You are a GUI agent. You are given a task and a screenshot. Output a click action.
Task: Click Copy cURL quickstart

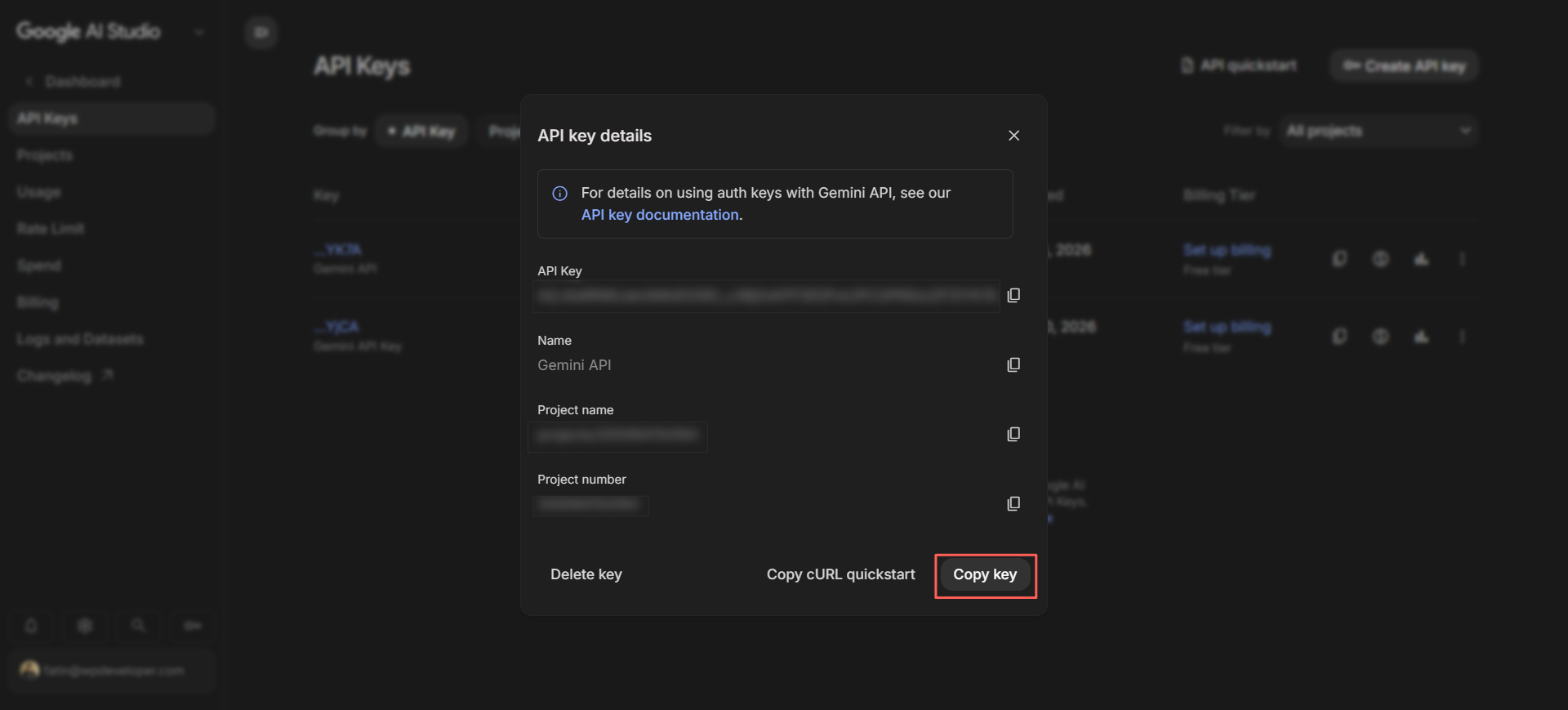[840, 574]
